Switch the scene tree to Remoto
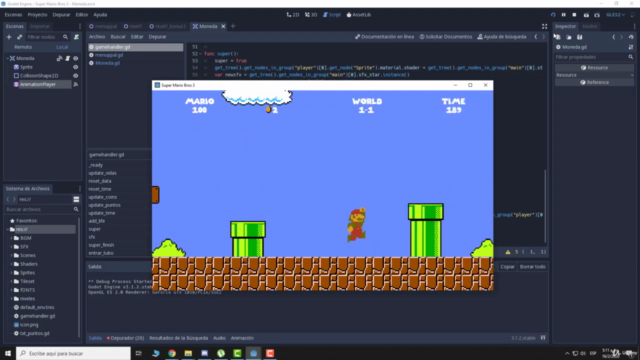This screenshot has height=360, width=640. [23, 47]
